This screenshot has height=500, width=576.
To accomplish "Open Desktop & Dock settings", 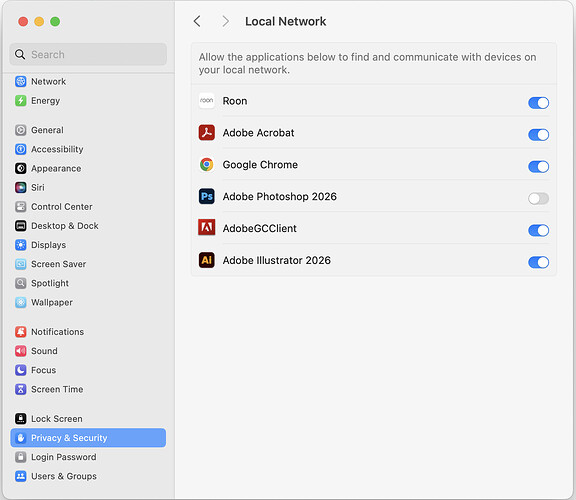I will coord(88,226).
